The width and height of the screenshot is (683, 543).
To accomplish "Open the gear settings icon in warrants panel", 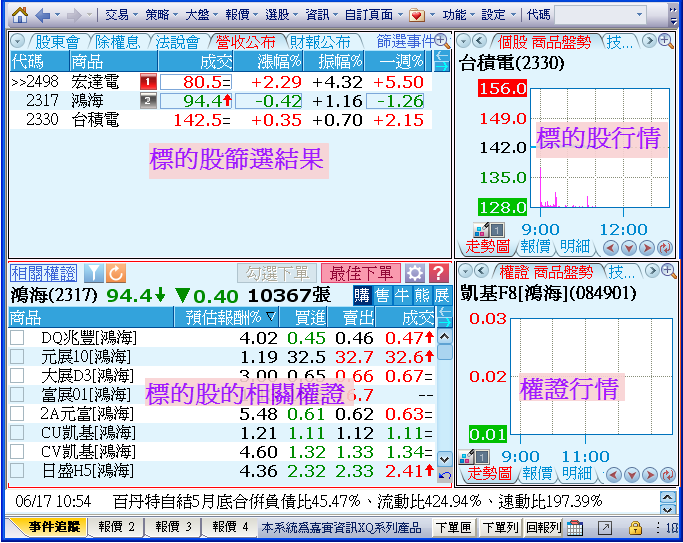I will click(x=415, y=273).
